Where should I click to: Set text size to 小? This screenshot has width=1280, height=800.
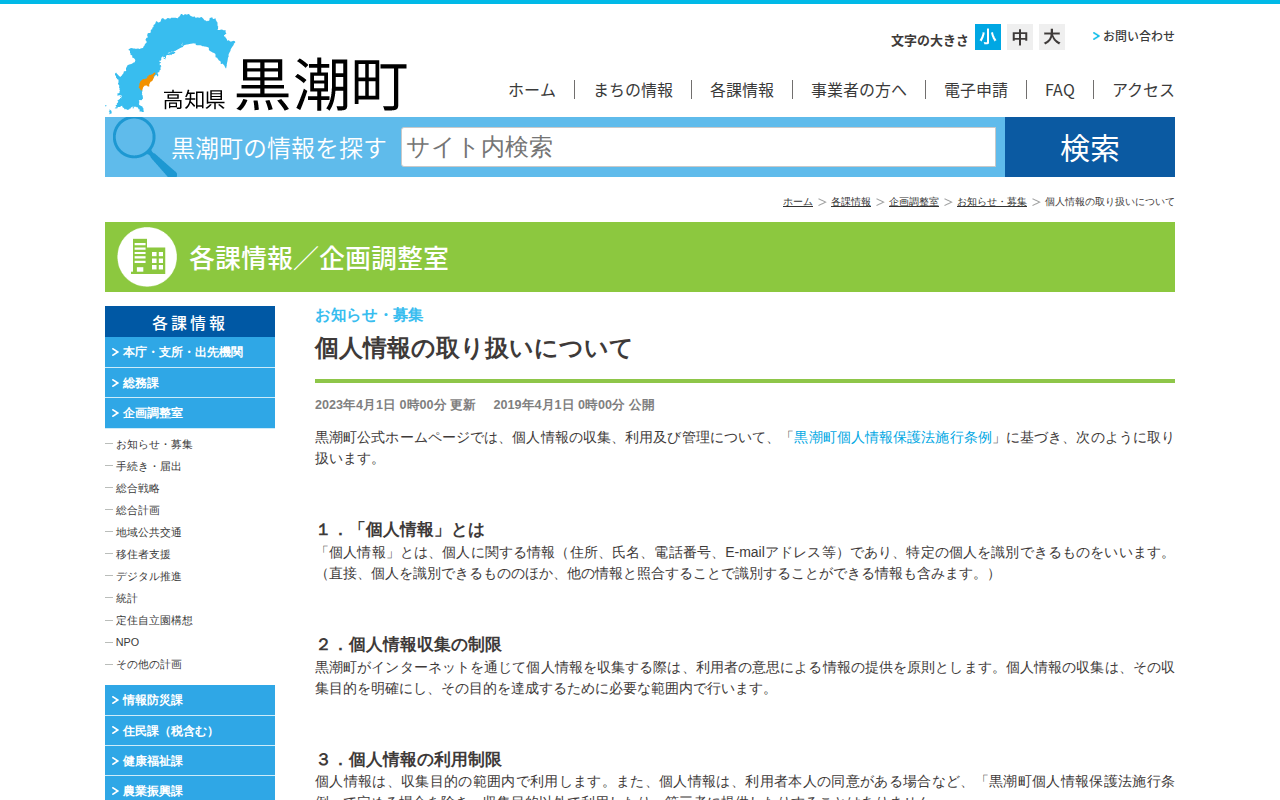(988, 37)
